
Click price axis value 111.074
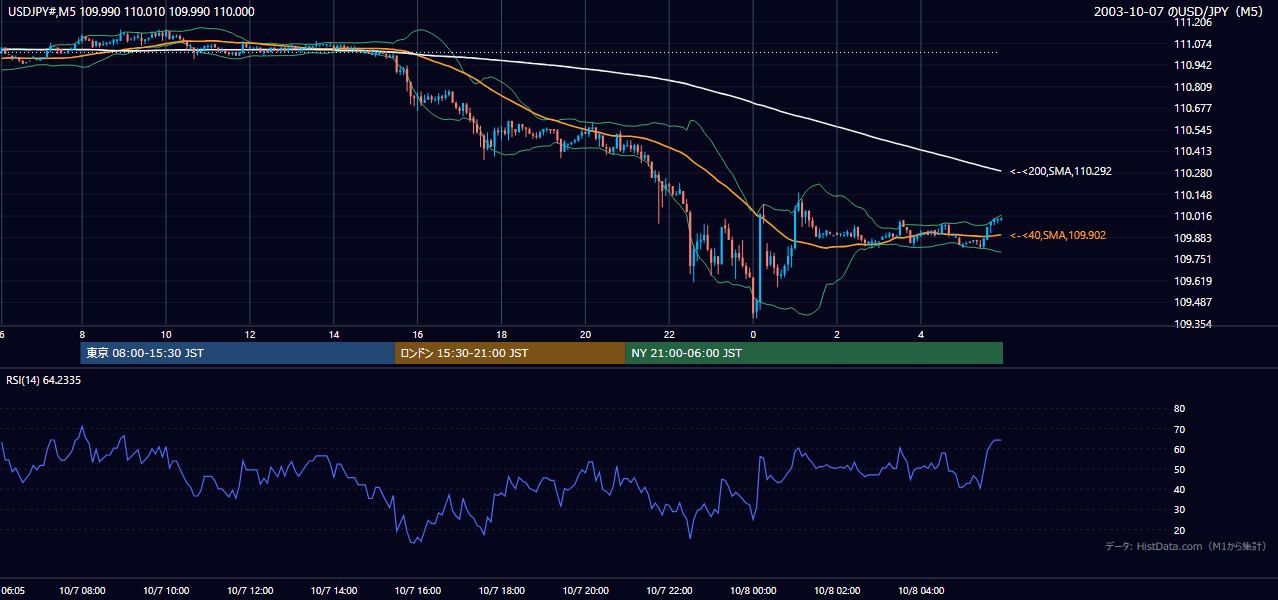(x=1194, y=44)
